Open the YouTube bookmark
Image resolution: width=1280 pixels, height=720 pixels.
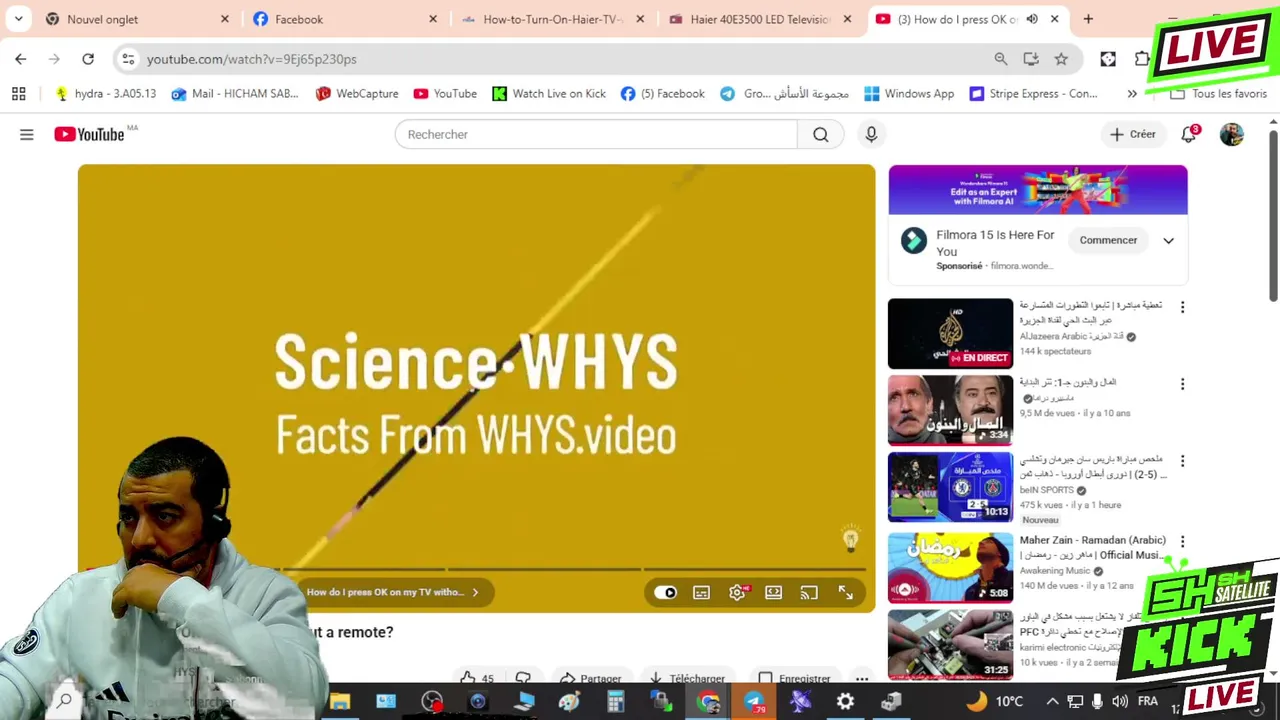445,93
